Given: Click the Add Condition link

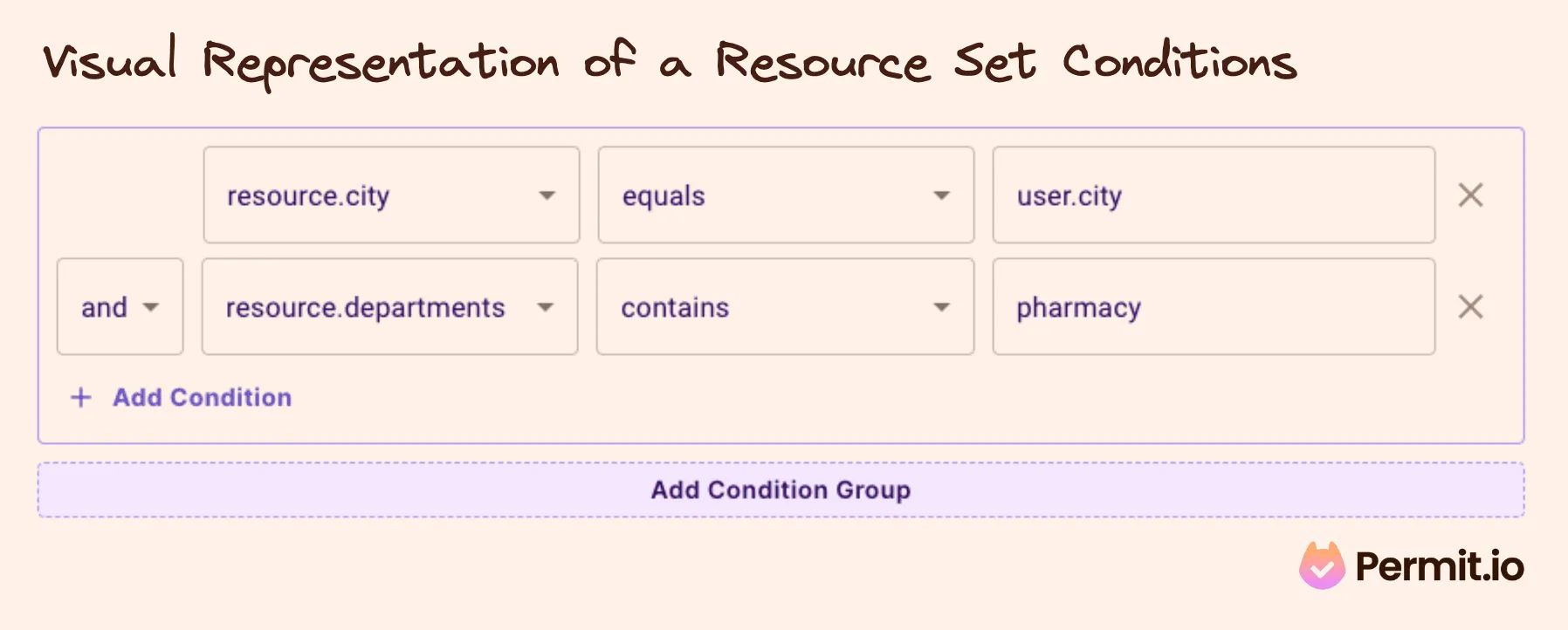Looking at the screenshot, I should 201,397.
